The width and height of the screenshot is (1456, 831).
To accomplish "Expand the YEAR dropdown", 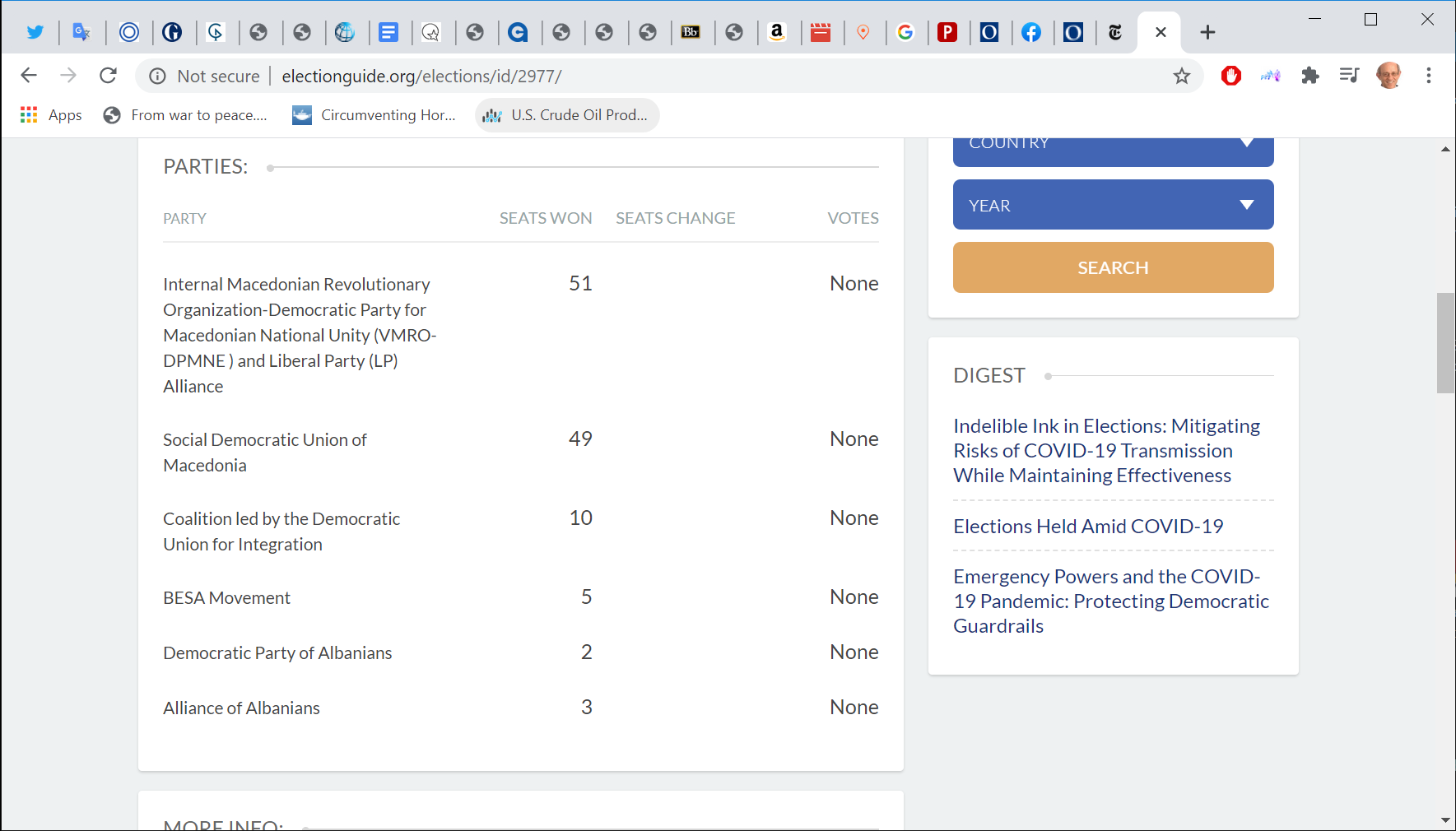I will (1113, 205).
